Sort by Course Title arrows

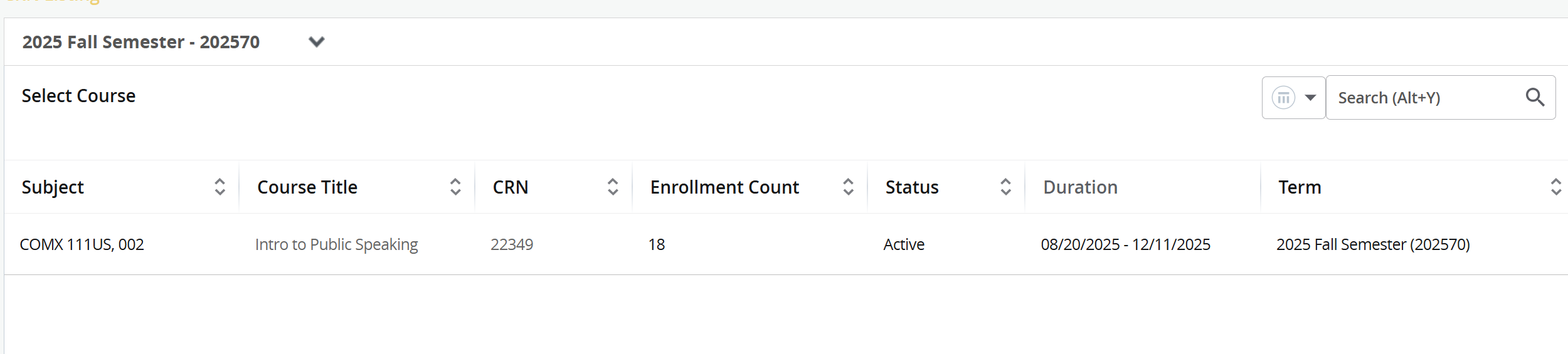pos(455,187)
